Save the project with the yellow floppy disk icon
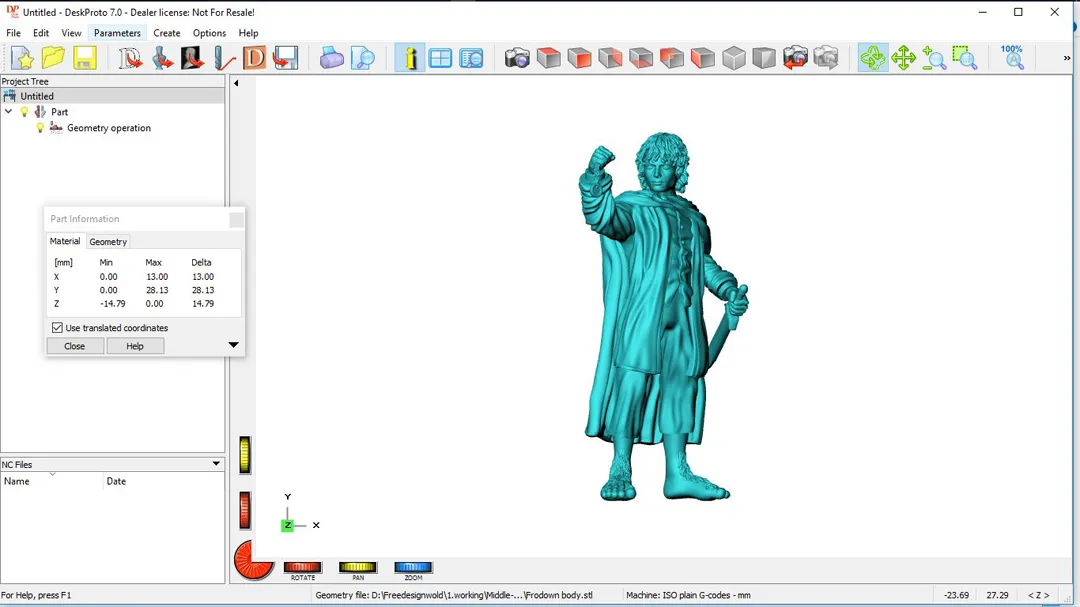 (x=84, y=58)
